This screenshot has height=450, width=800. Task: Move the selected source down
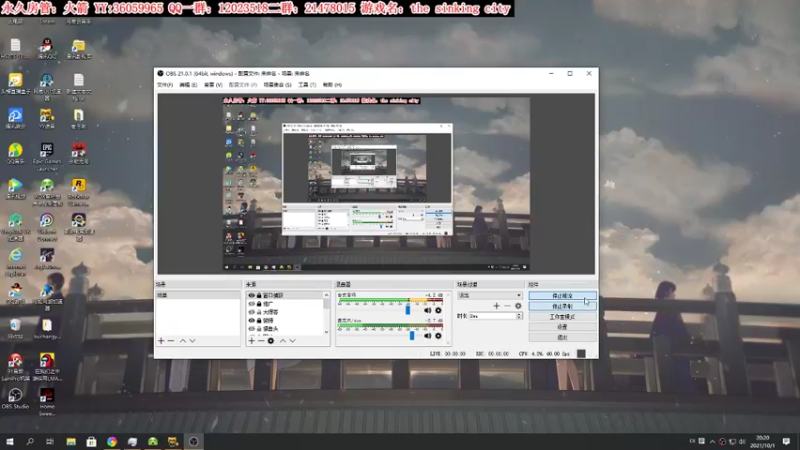coord(292,341)
